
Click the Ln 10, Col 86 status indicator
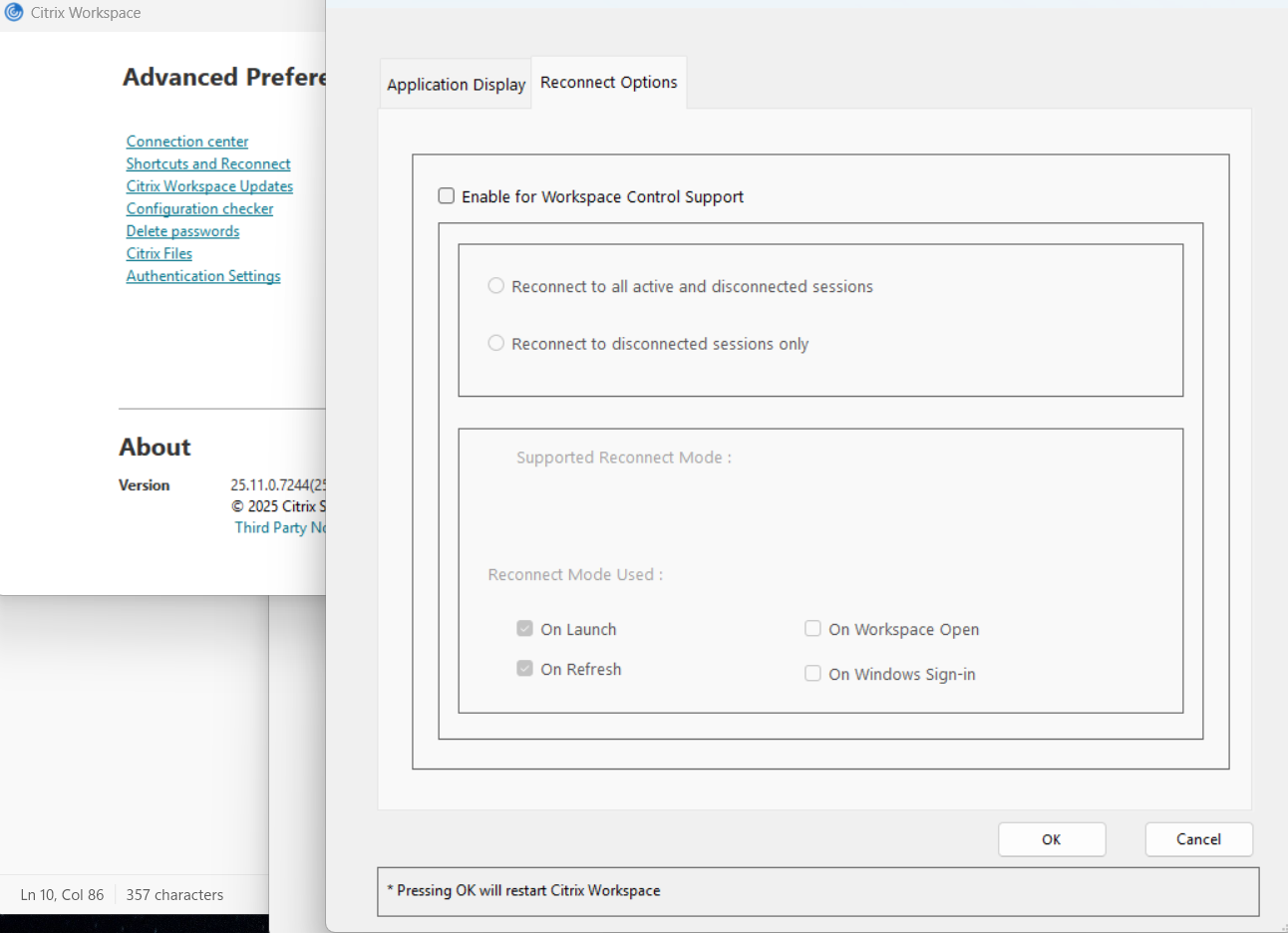click(62, 894)
